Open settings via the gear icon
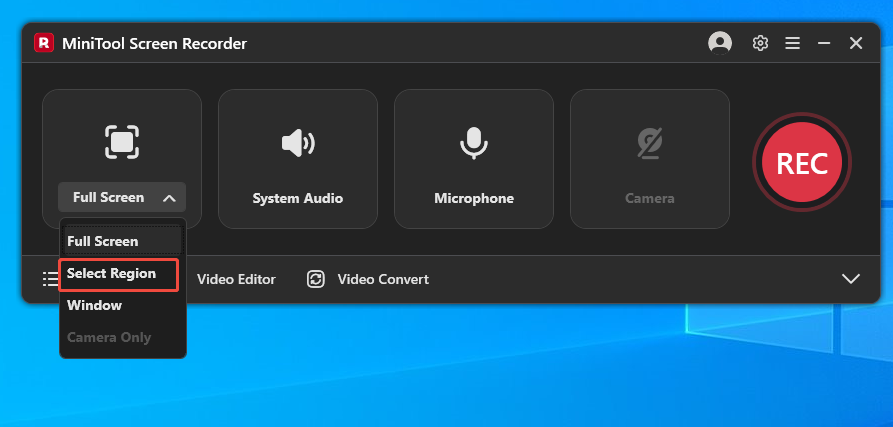893x427 pixels. (x=760, y=43)
